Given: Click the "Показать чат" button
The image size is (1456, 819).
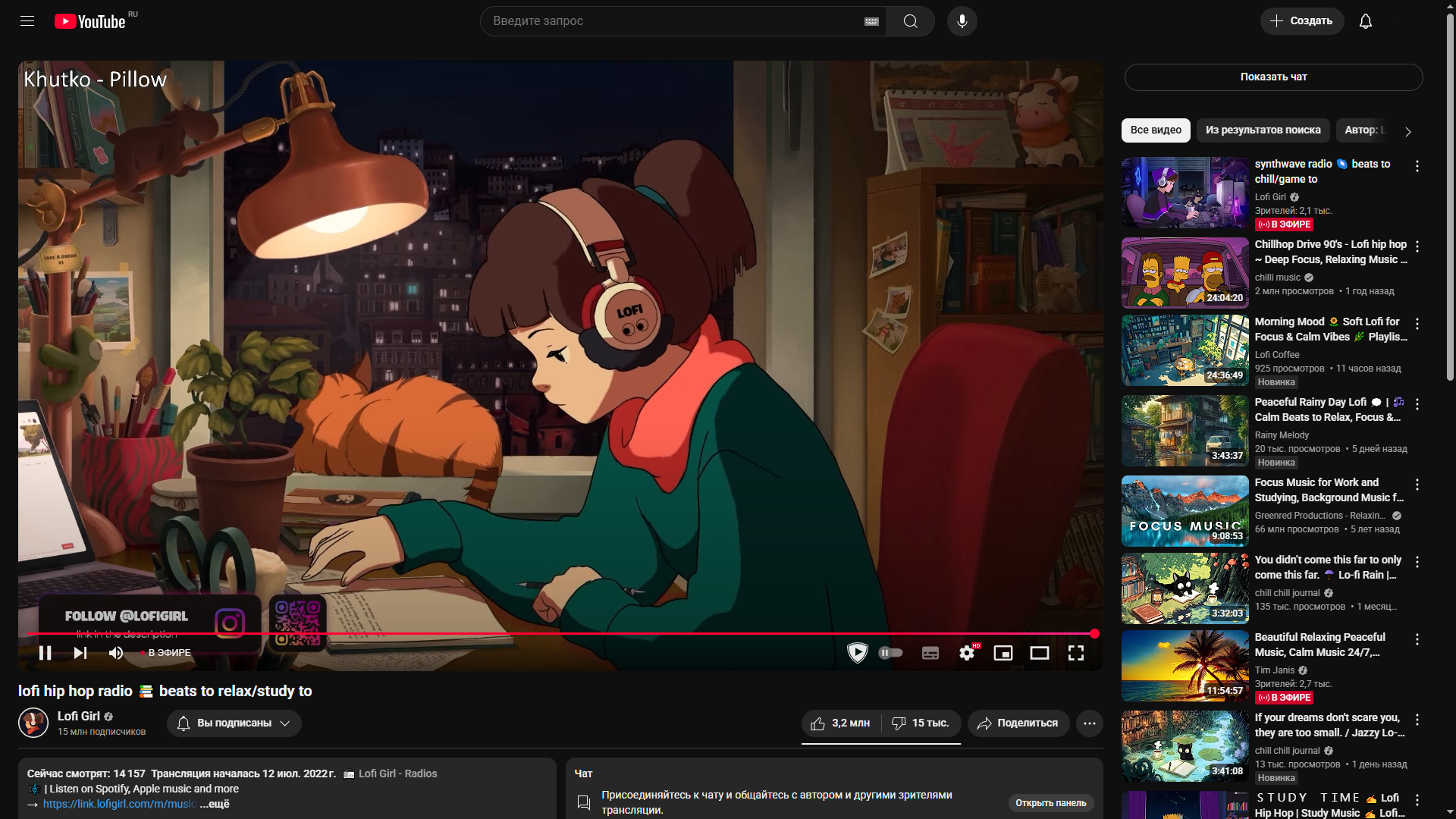Looking at the screenshot, I should (1272, 77).
